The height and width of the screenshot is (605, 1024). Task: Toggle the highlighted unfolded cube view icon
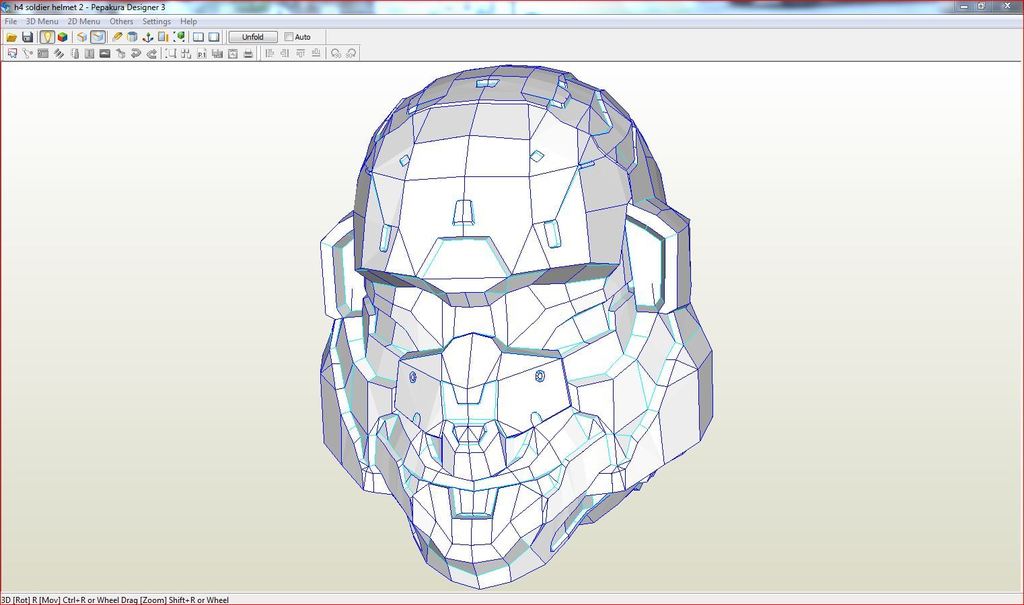click(x=98, y=37)
